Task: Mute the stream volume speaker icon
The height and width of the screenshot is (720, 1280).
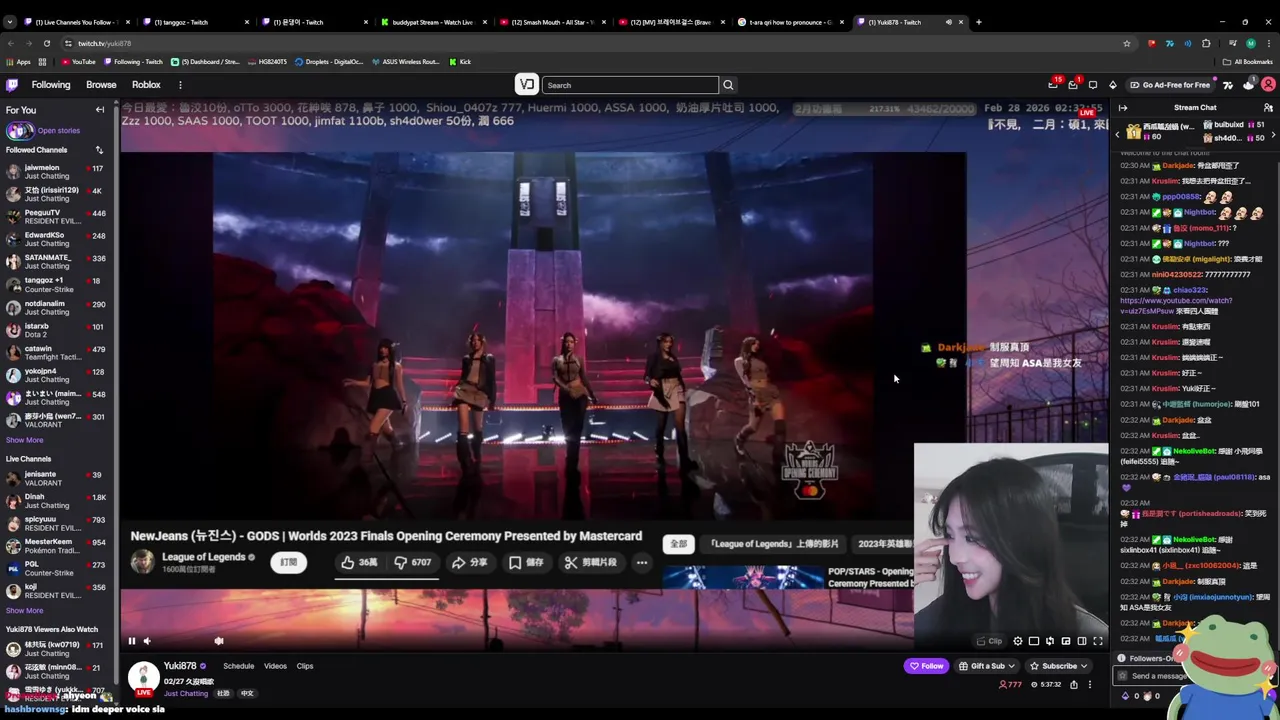Action: click(147, 641)
